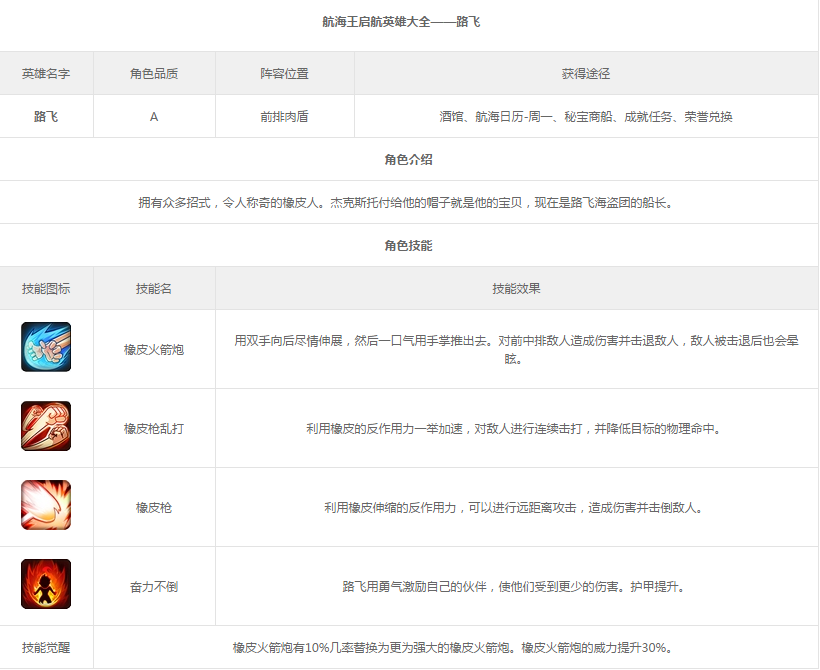Click the 角色品质 column header
820x670 pixels.
[x=154, y=74]
